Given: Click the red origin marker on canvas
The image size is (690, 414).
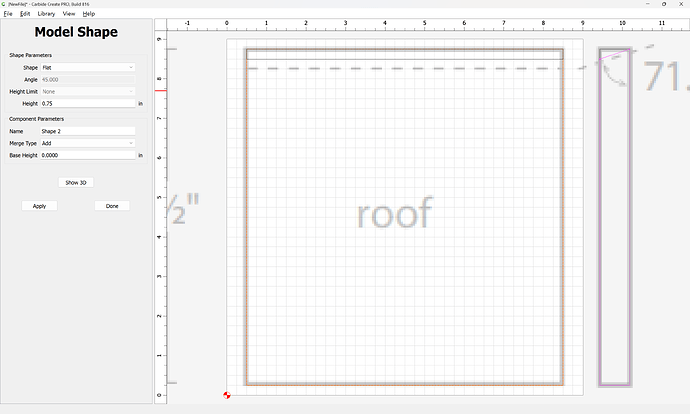Looking at the screenshot, I should click(227, 395).
